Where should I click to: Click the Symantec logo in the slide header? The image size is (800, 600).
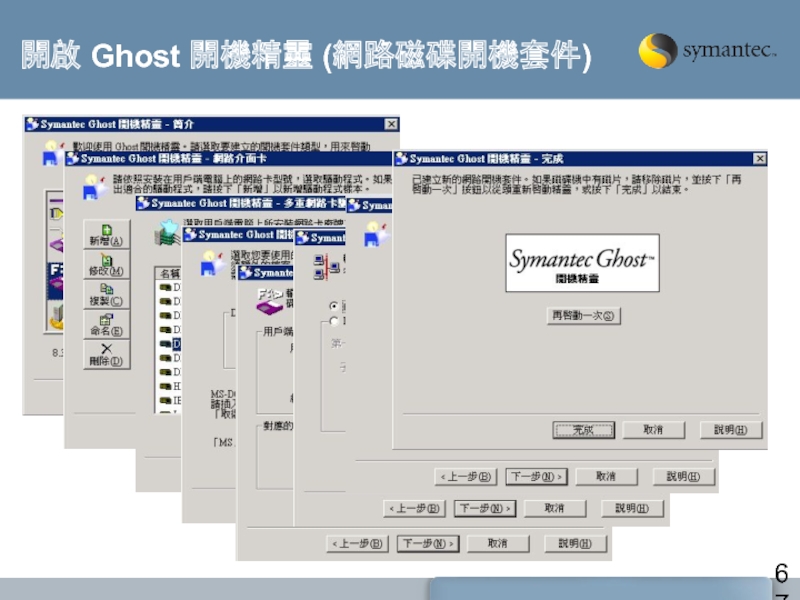[707, 51]
